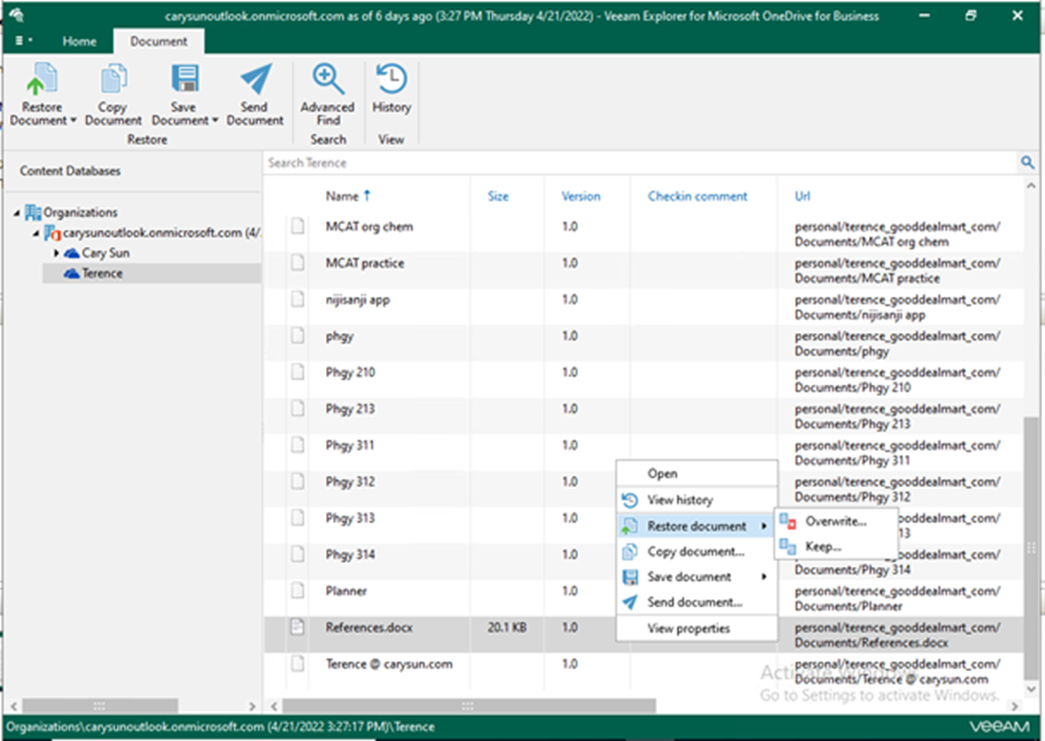
Task: Choose View properties in context menu
Action: (696, 628)
